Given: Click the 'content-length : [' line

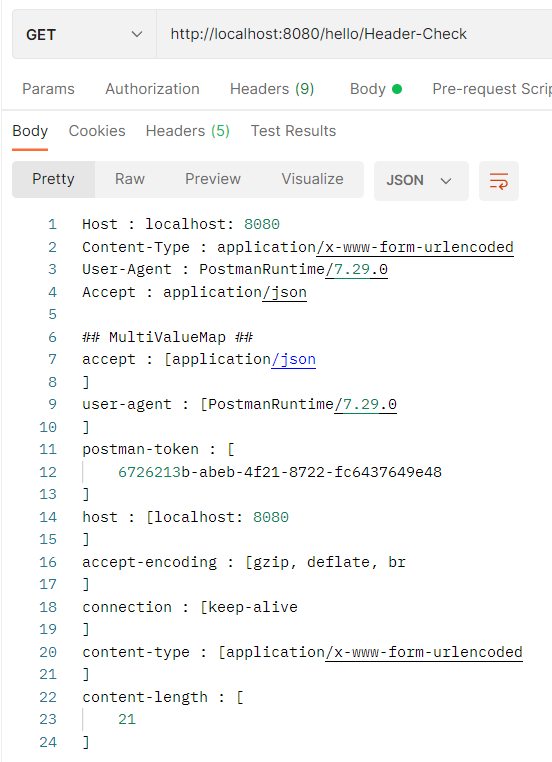Looking at the screenshot, I should tap(163, 697).
